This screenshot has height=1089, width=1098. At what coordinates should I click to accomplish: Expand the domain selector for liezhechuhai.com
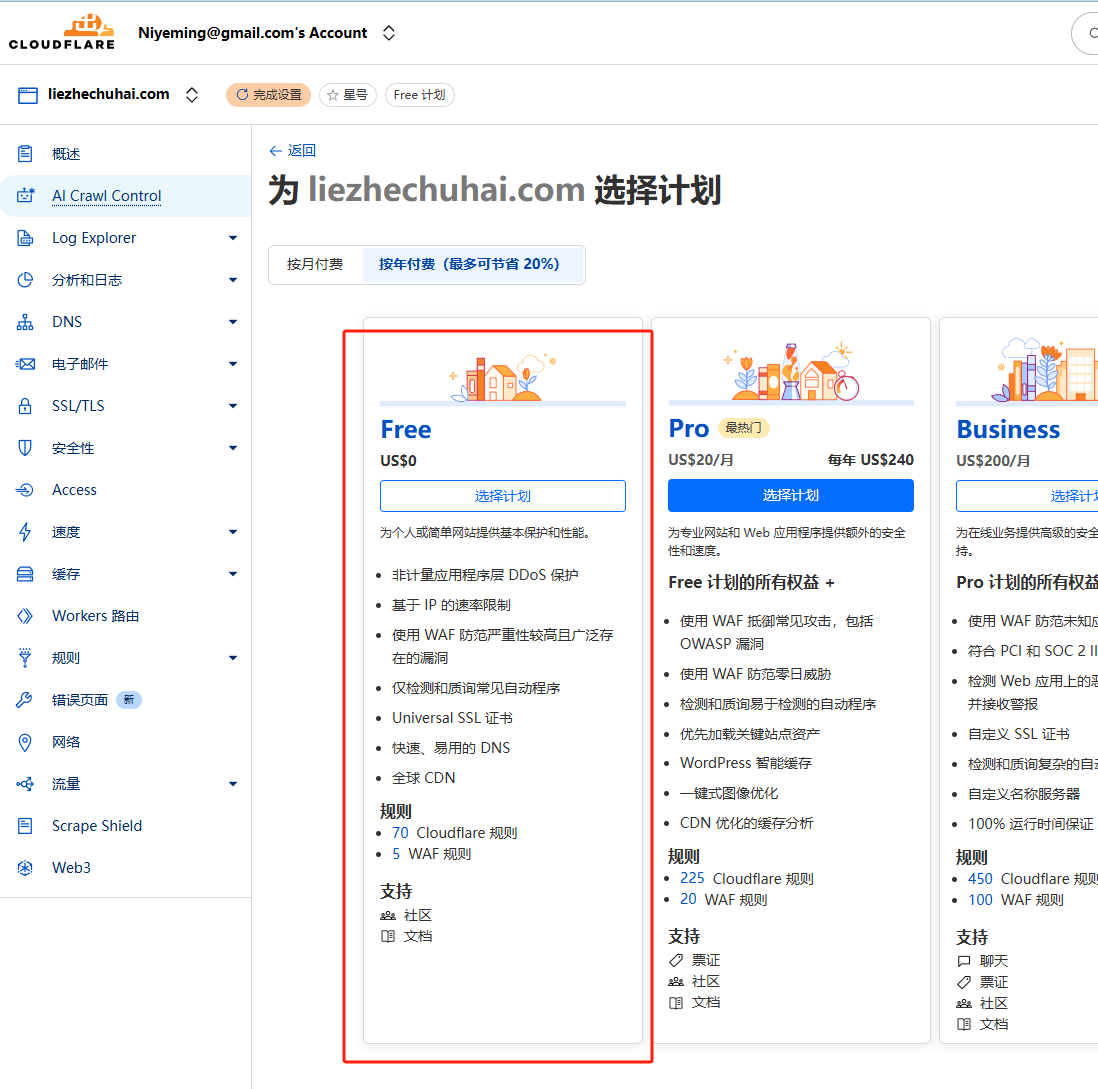tap(191, 94)
